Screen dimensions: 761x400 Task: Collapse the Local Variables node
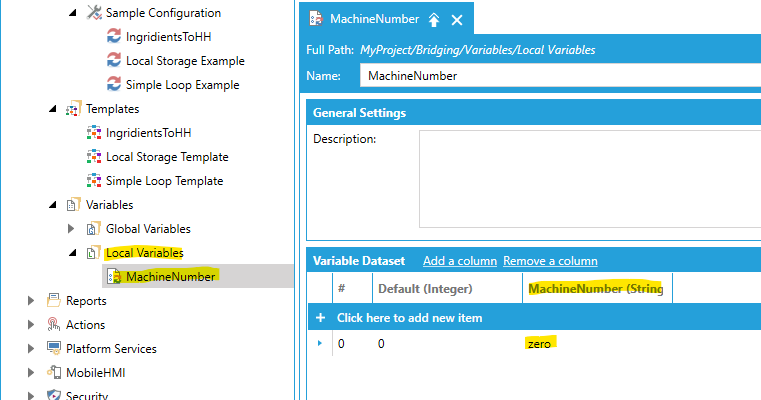73,252
